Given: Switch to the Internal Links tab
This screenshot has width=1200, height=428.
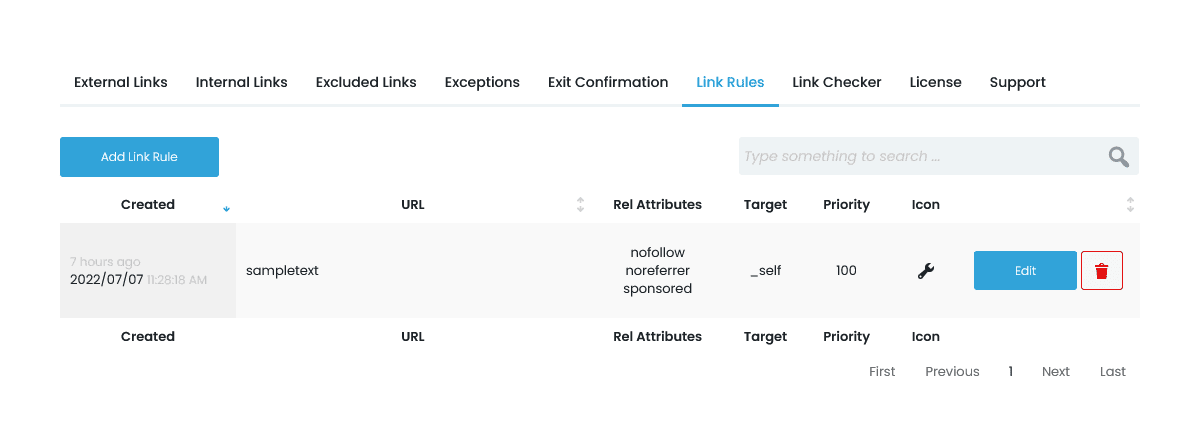Looking at the screenshot, I should [242, 82].
